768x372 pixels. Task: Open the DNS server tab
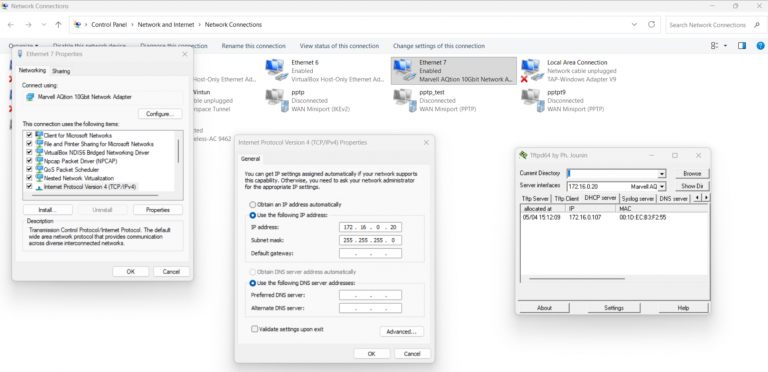click(x=673, y=199)
